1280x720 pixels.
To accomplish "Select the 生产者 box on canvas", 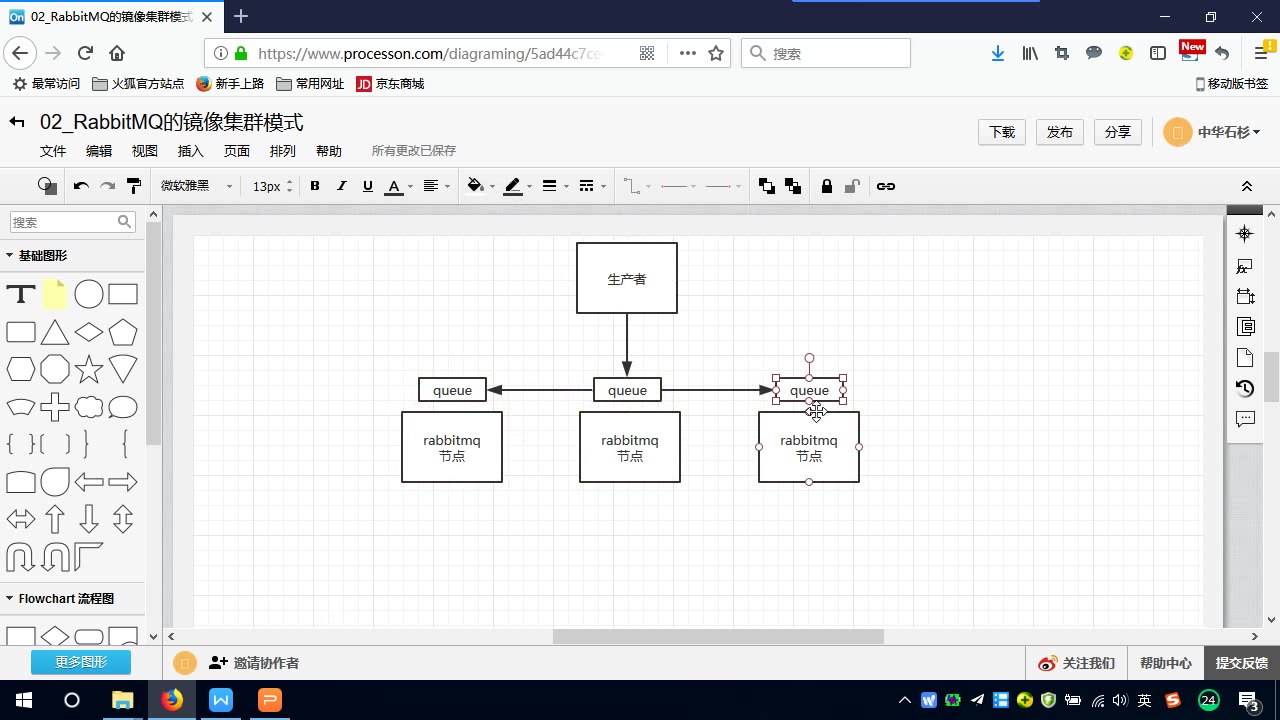I will click(x=627, y=278).
